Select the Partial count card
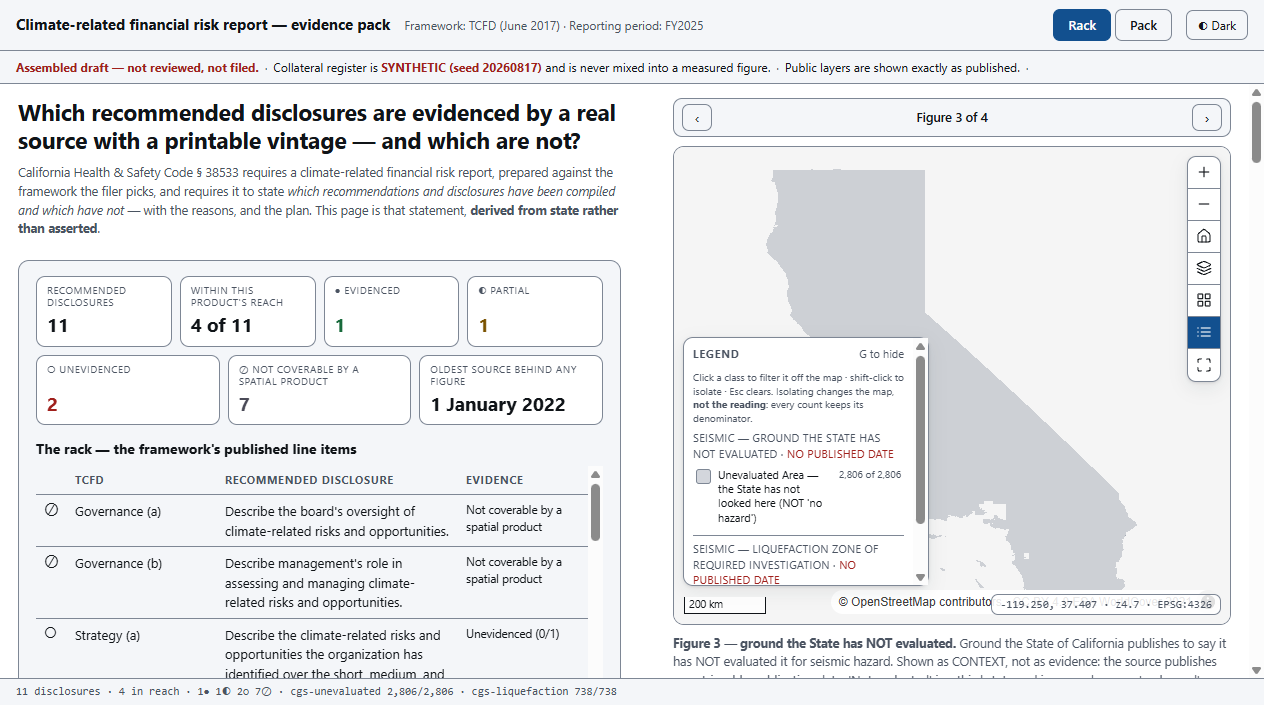Viewport: 1264px width, 705px height. coord(535,311)
